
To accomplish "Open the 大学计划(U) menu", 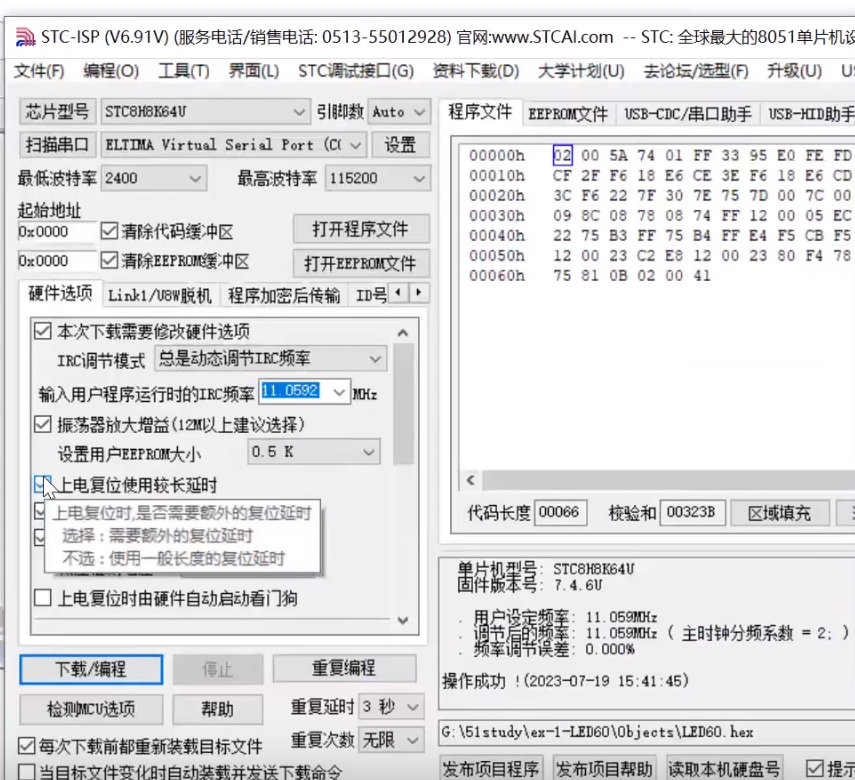I will (581, 71).
